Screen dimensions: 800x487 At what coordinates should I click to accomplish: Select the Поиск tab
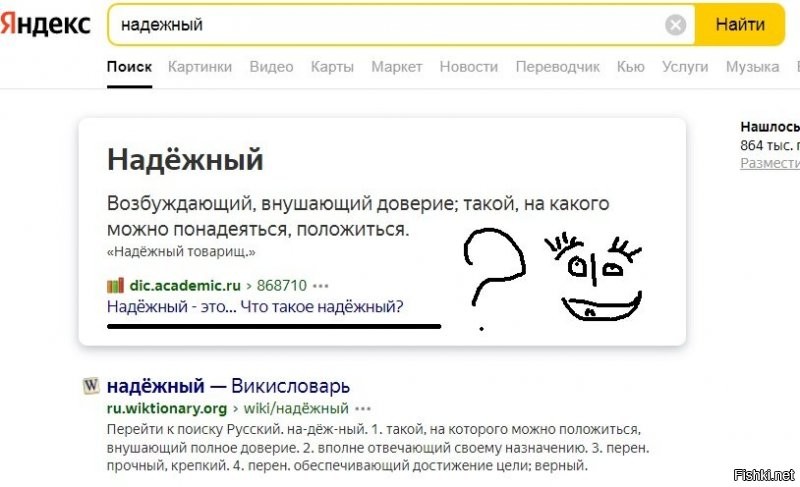129,67
